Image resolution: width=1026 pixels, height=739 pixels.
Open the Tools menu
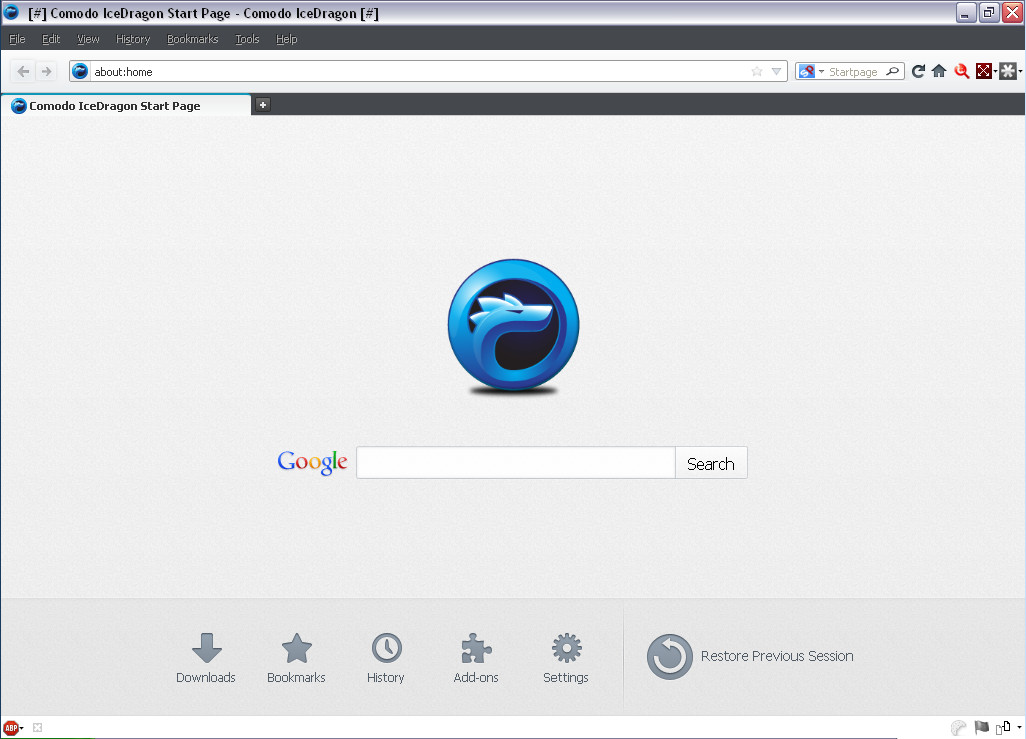click(x=247, y=39)
